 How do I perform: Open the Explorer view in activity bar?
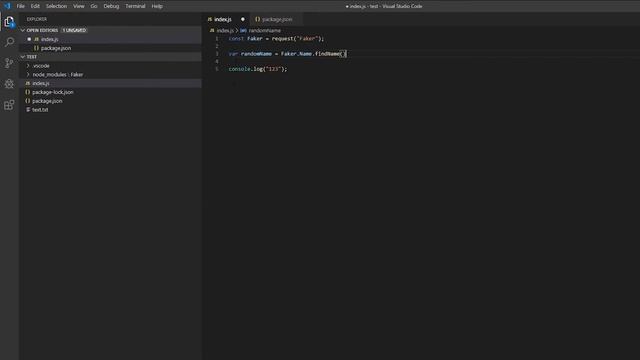click(x=9, y=22)
